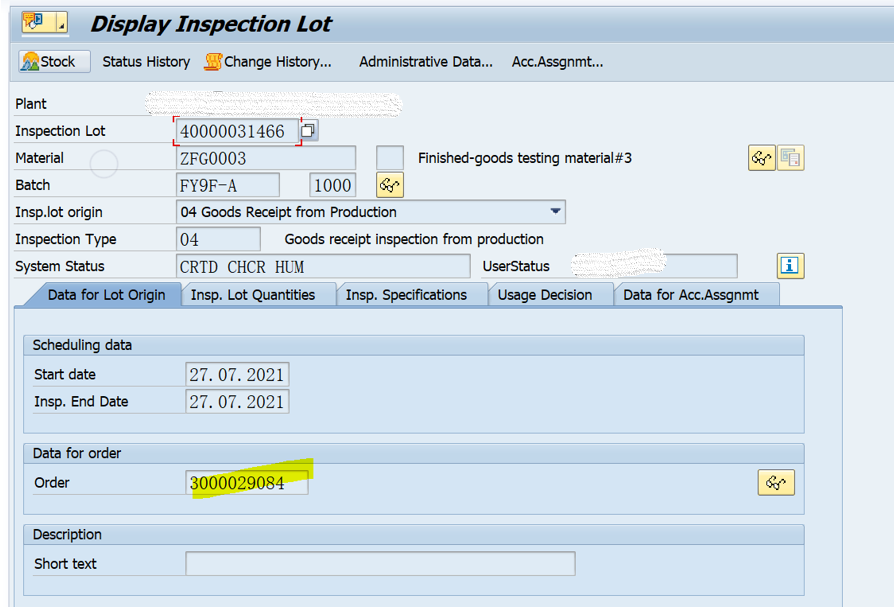894x607 pixels.
Task: Open Administrative Data... button
Action: click(426, 62)
